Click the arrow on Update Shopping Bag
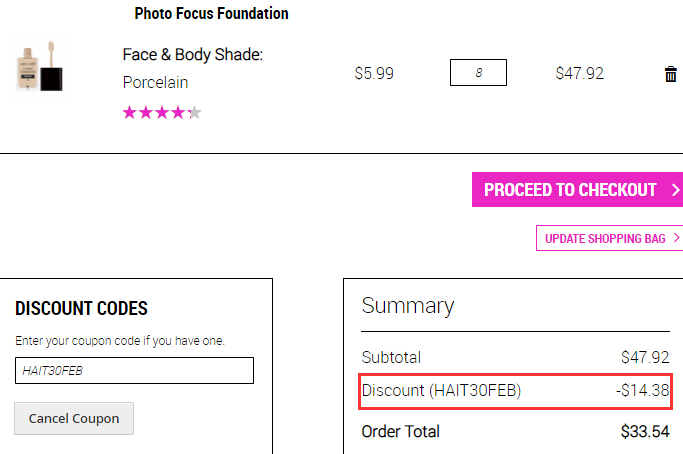Image resolution: width=683 pixels, height=454 pixels. click(676, 238)
